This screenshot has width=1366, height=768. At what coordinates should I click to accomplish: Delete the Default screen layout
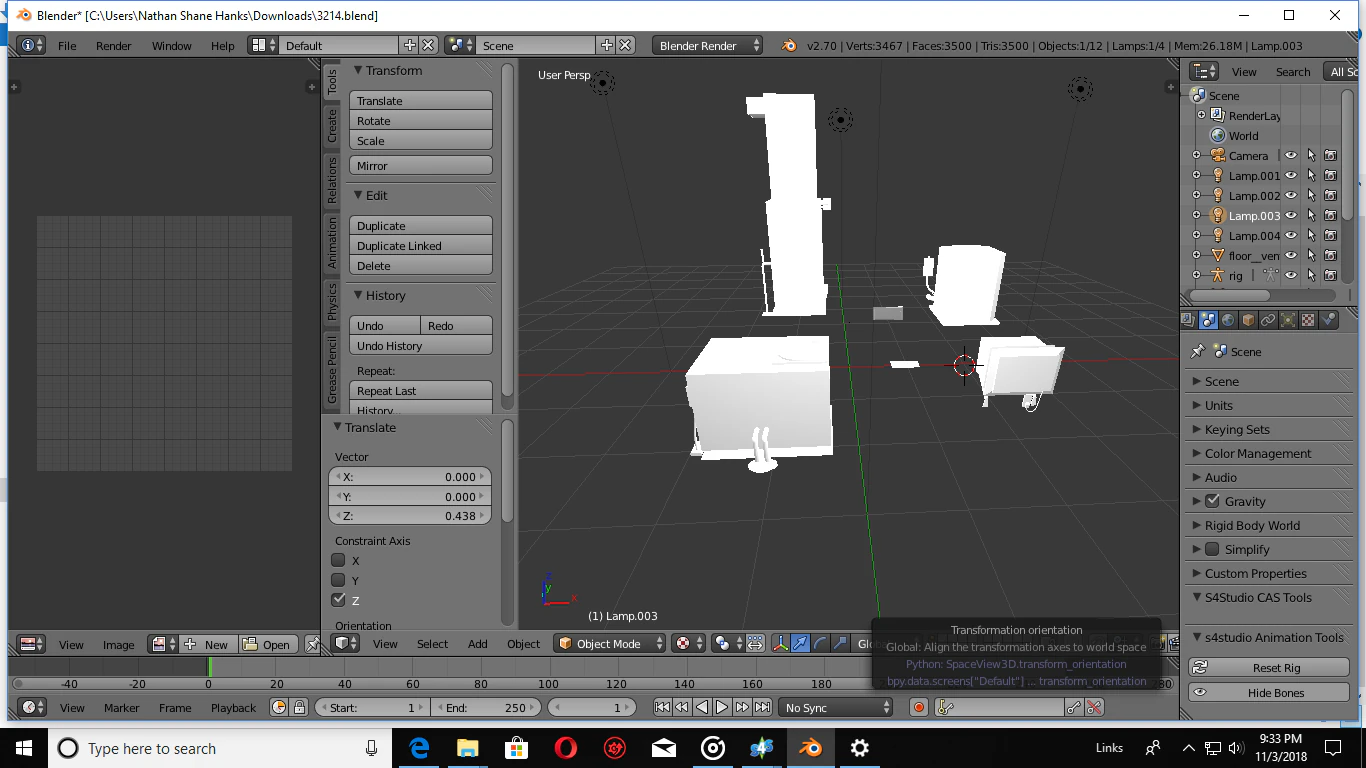(428, 45)
